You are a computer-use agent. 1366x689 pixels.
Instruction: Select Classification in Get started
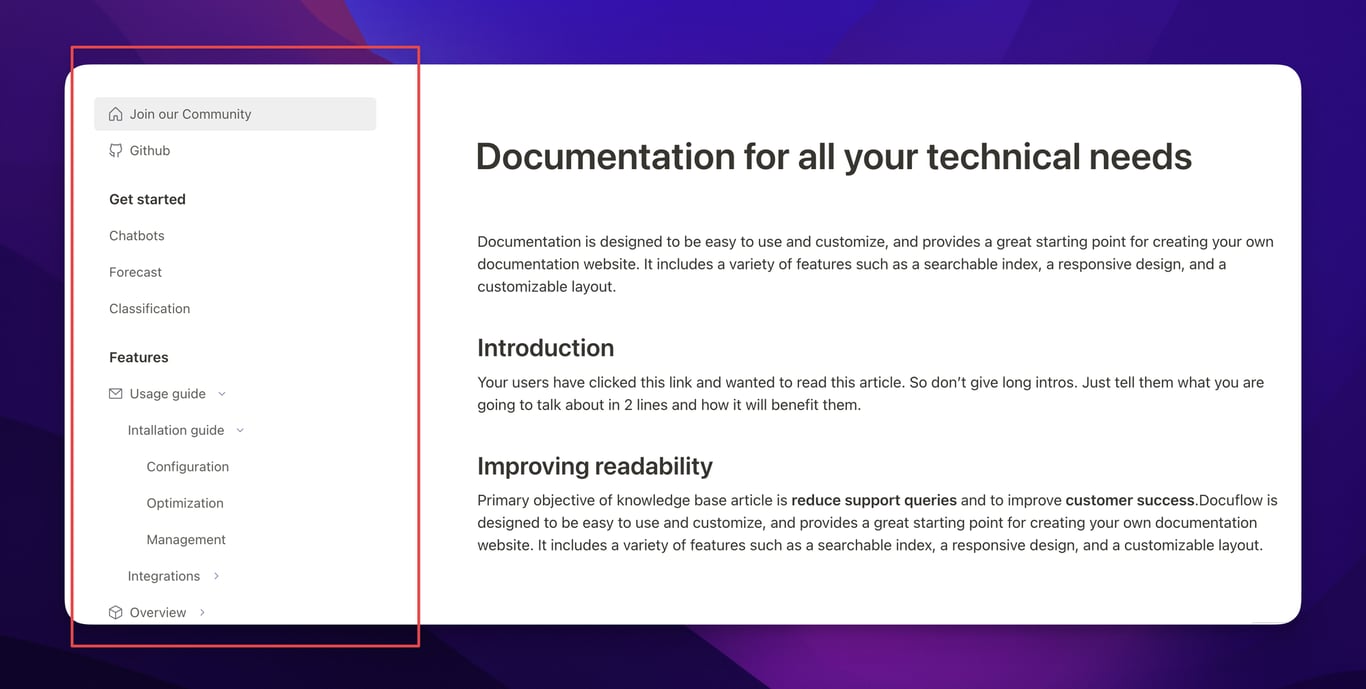tap(149, 309)
